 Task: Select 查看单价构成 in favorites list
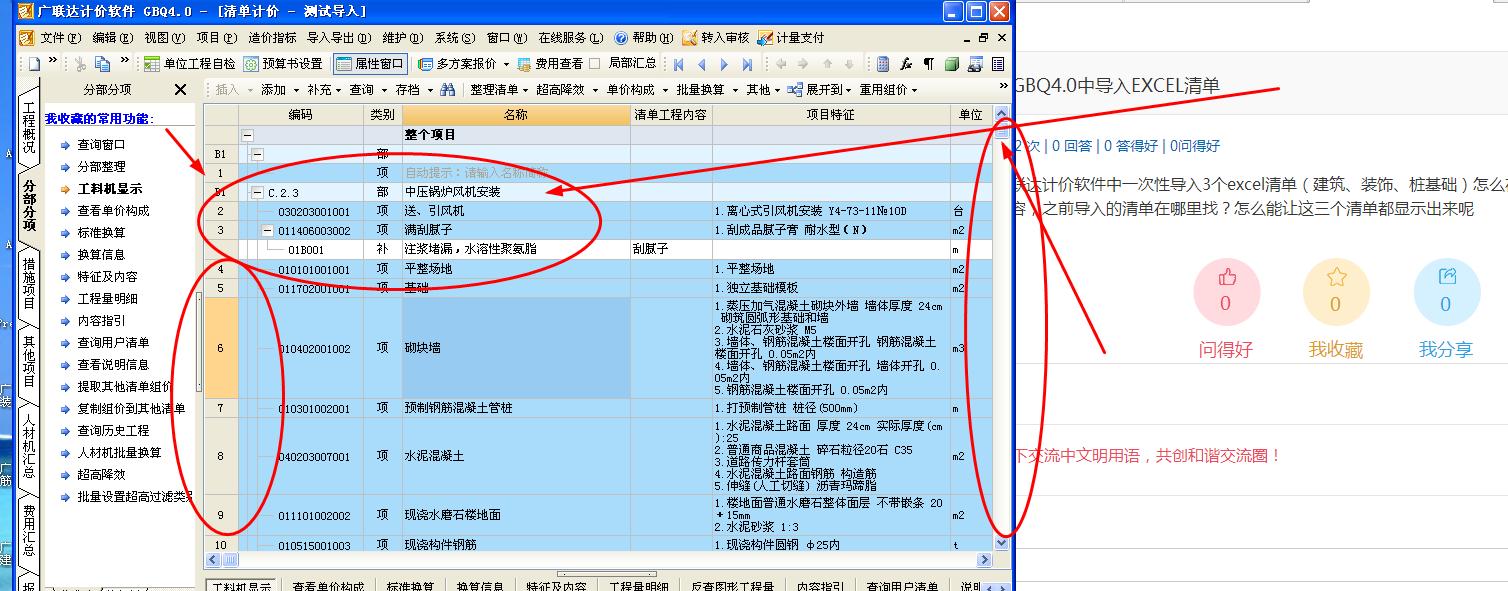pyautogui.click(x=113, y=211)
